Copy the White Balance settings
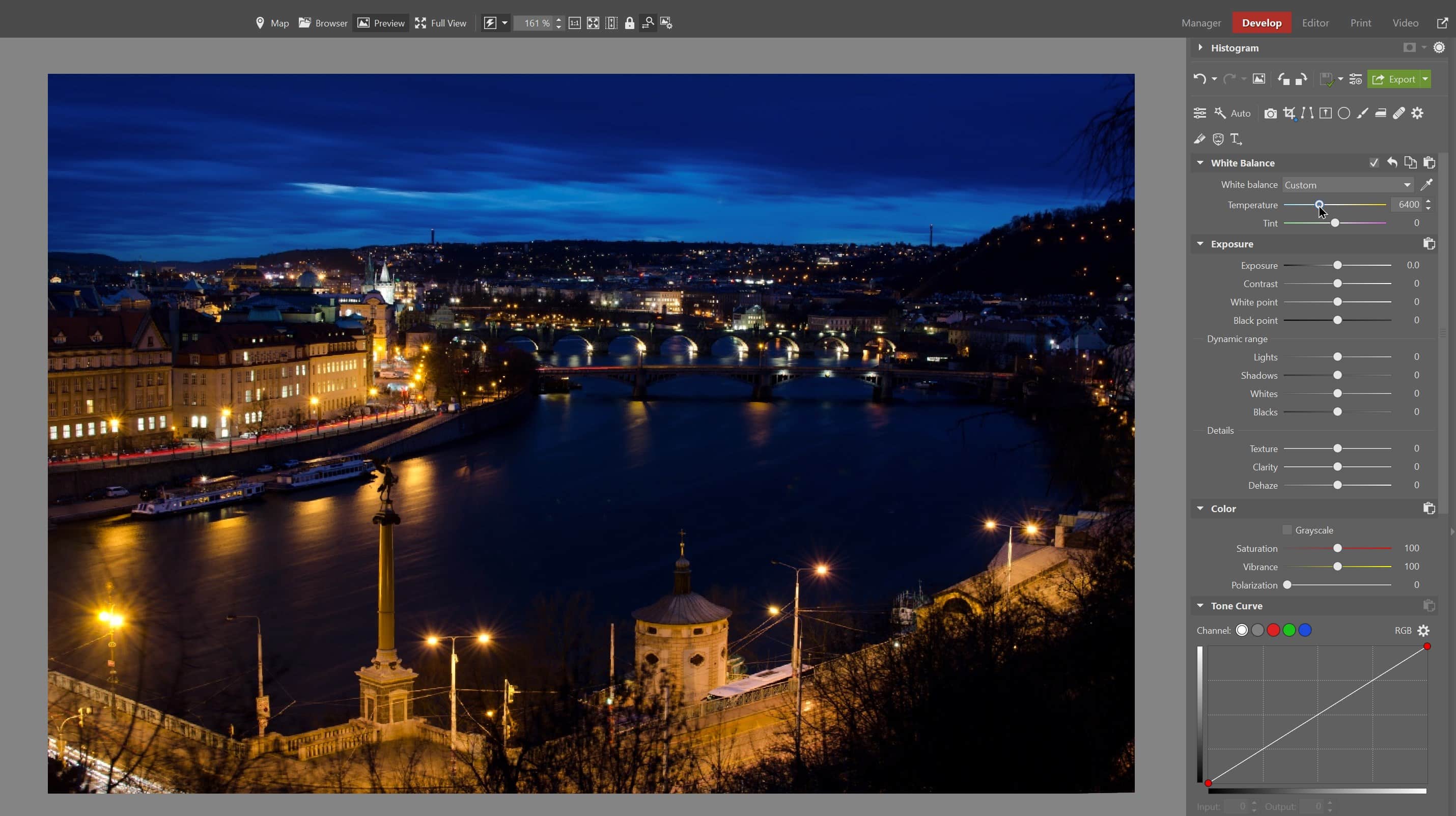The width and height of the screenshot is (1456, 816). click(x=1411, y=163)
